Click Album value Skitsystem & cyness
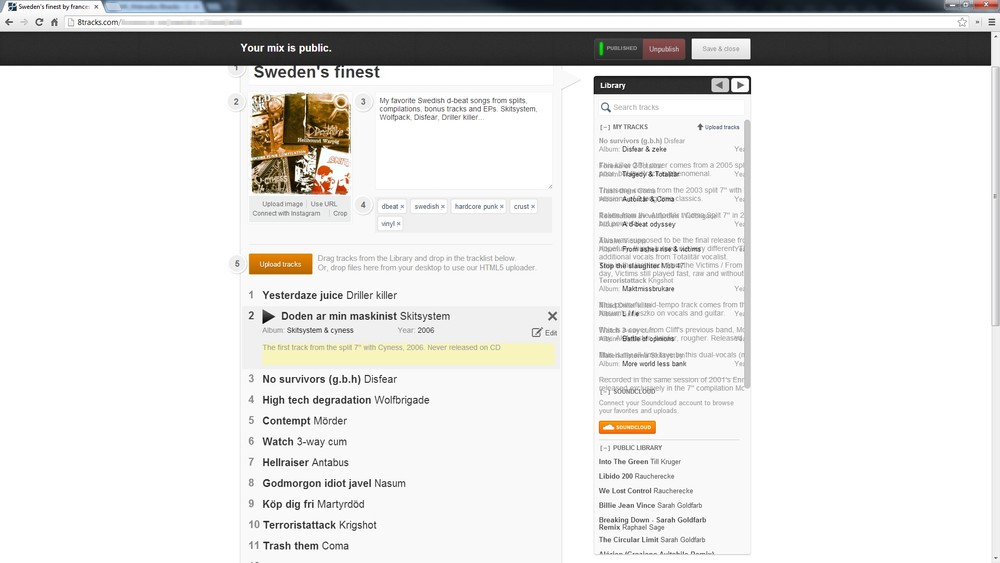Screen dimensions: 1000x563 [320, 330]
